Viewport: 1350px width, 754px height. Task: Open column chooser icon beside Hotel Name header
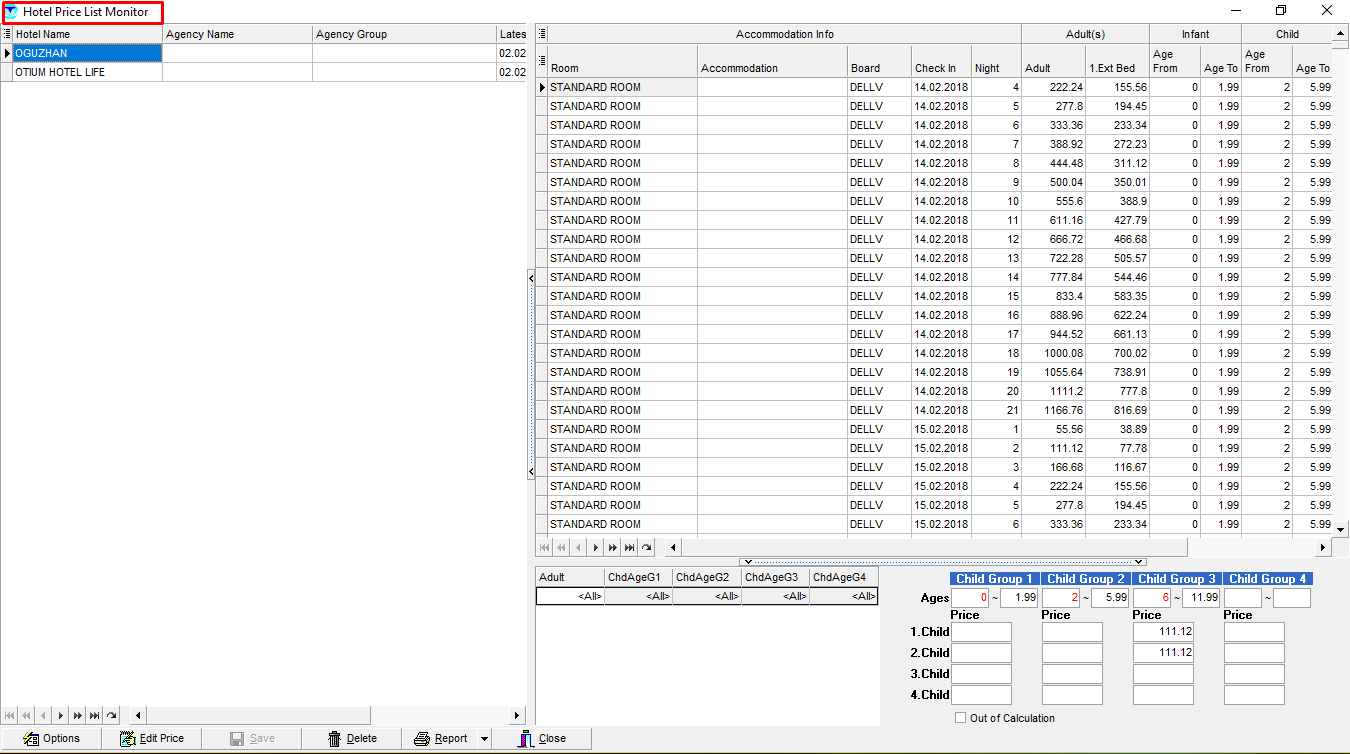[7, 34]
